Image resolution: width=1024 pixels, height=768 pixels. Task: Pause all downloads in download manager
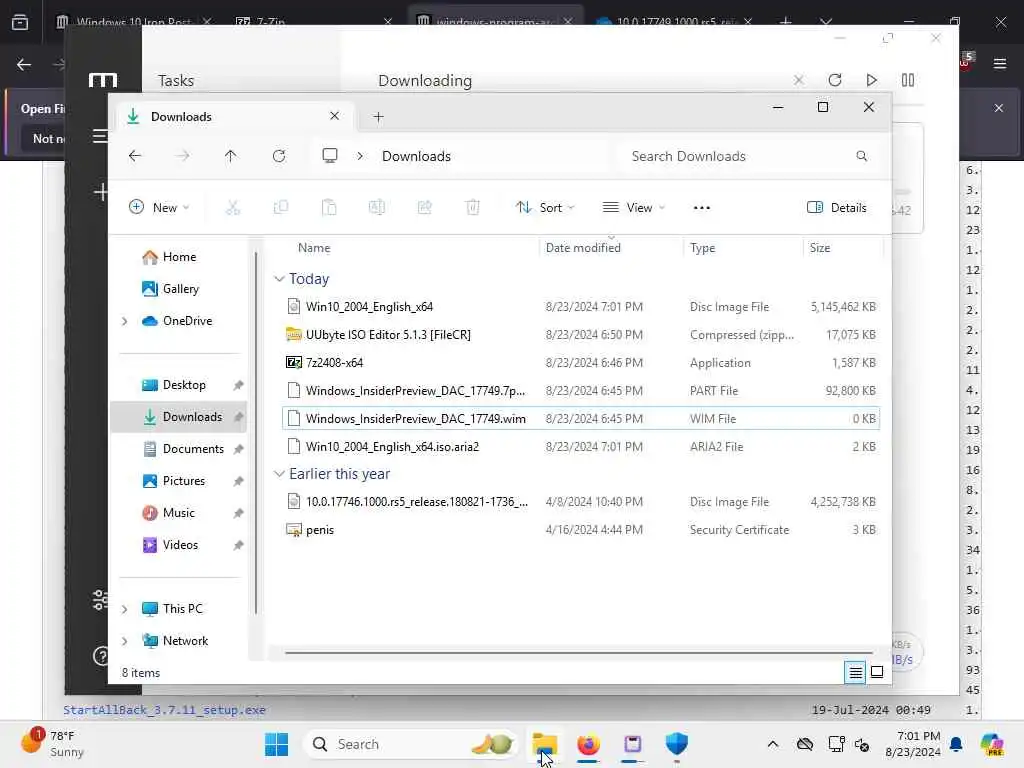click(908, 80)
